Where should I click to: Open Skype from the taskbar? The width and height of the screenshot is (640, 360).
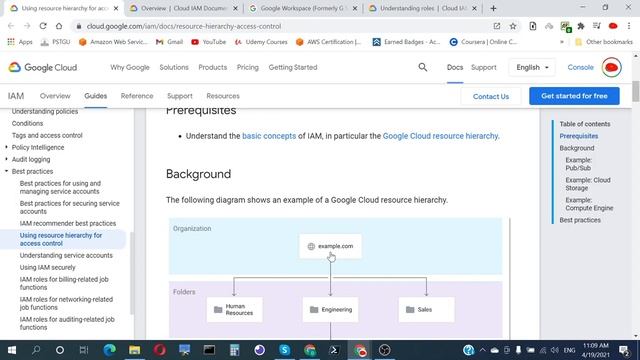(284, 350)
